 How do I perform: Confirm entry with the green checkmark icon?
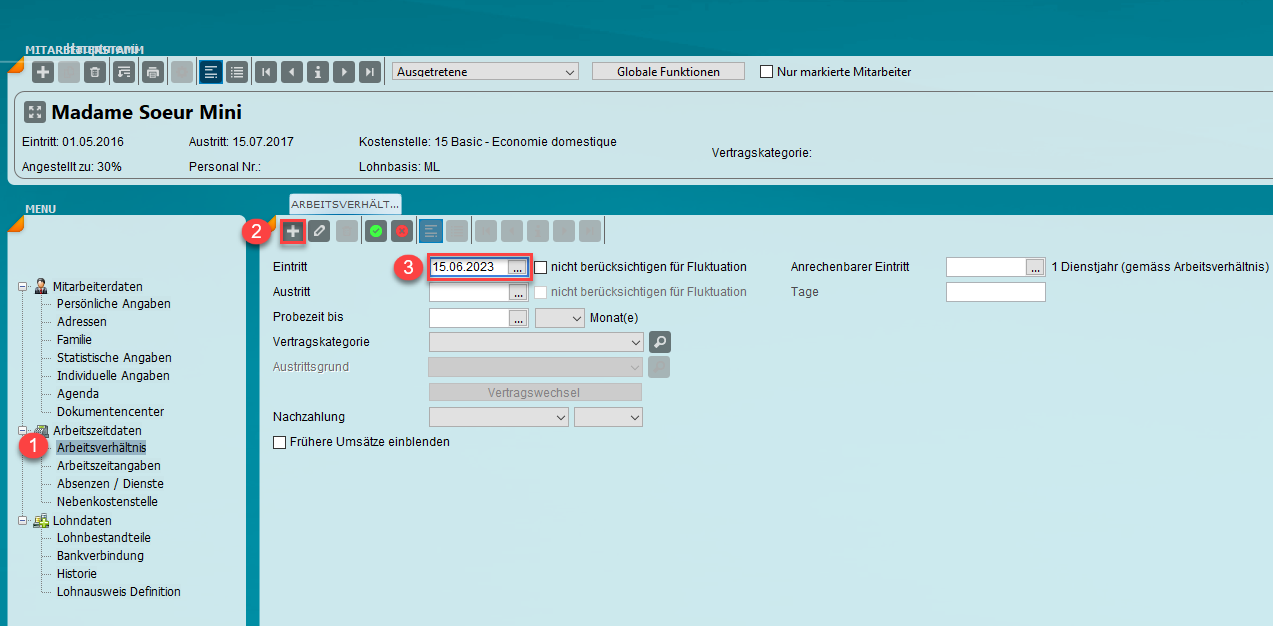pos(376,231)
